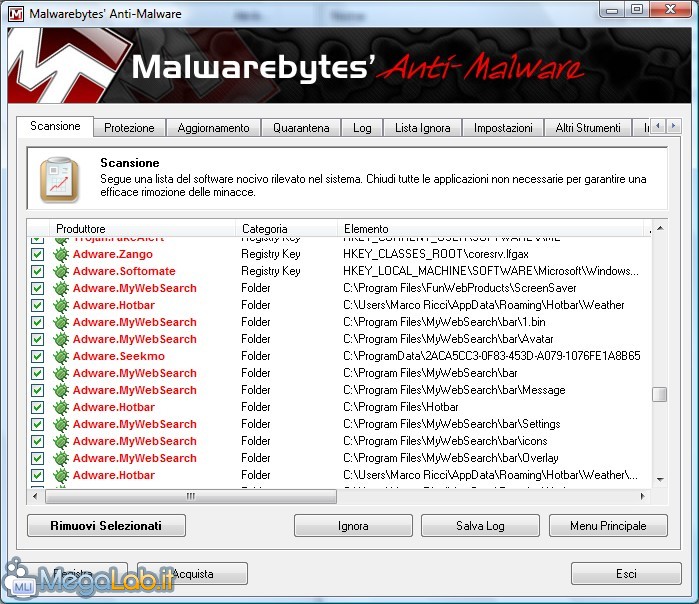Click the Esci button
The width and height of the screenshot is (699, 604).
pos(626,573)
